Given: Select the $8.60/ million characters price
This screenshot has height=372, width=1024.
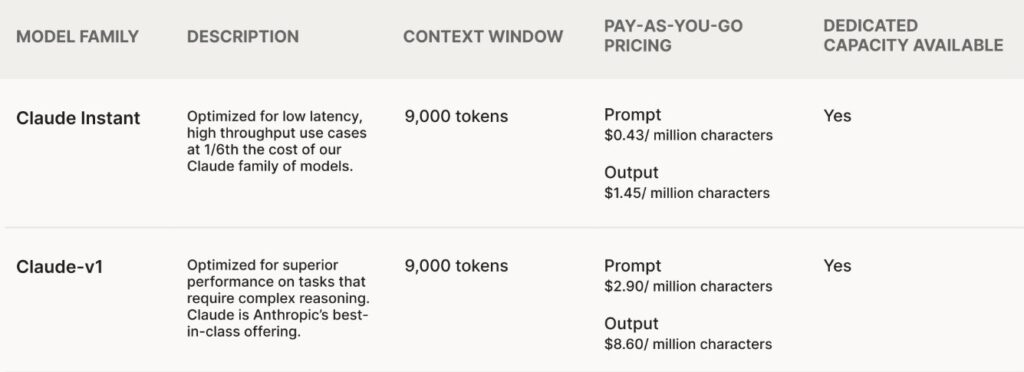Looking at the screenshot, I should [688, 344].
